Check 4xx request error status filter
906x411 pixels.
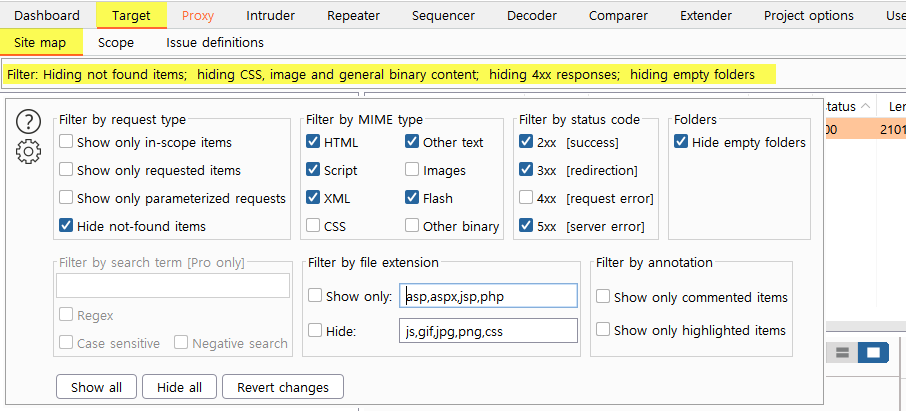(526, 198)
